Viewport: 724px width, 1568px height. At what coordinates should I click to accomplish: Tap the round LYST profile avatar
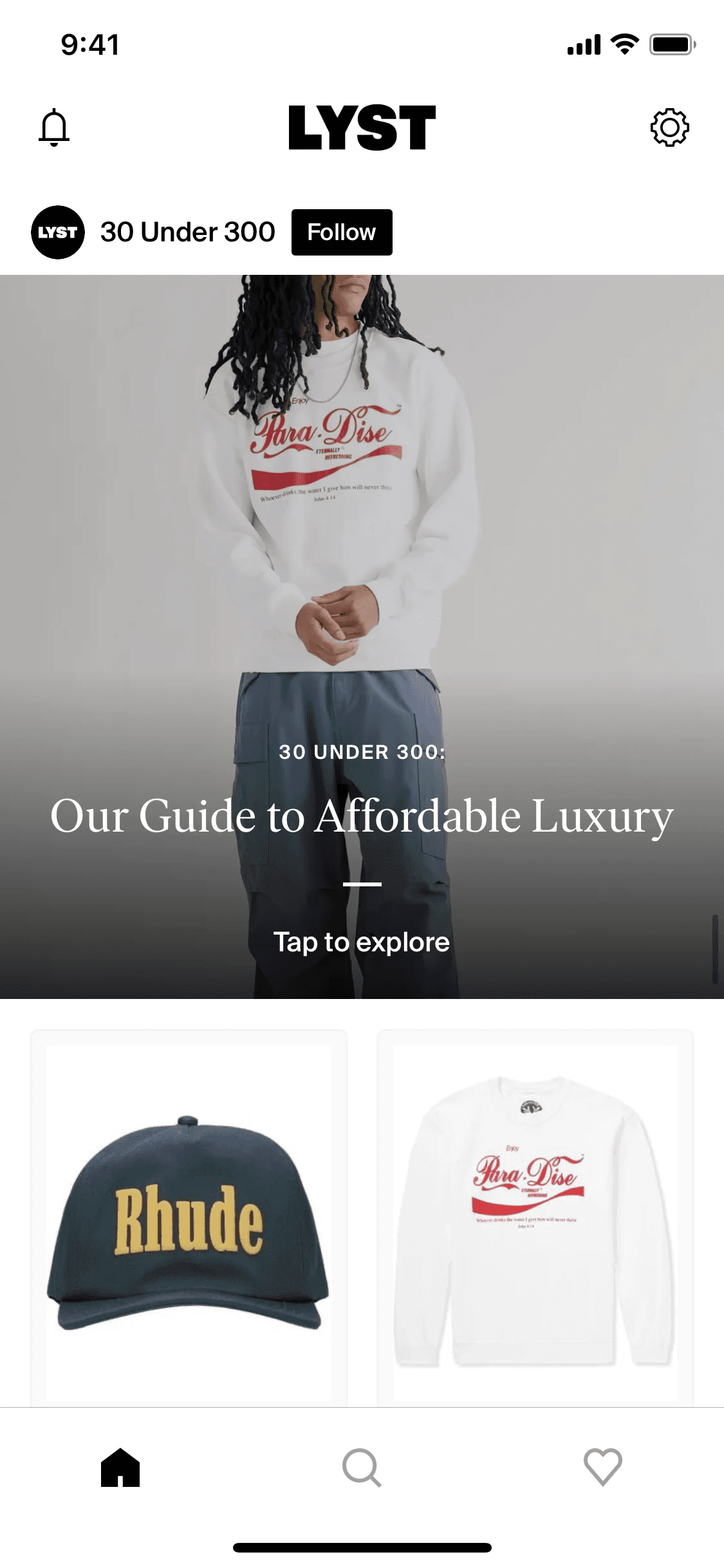58,232
